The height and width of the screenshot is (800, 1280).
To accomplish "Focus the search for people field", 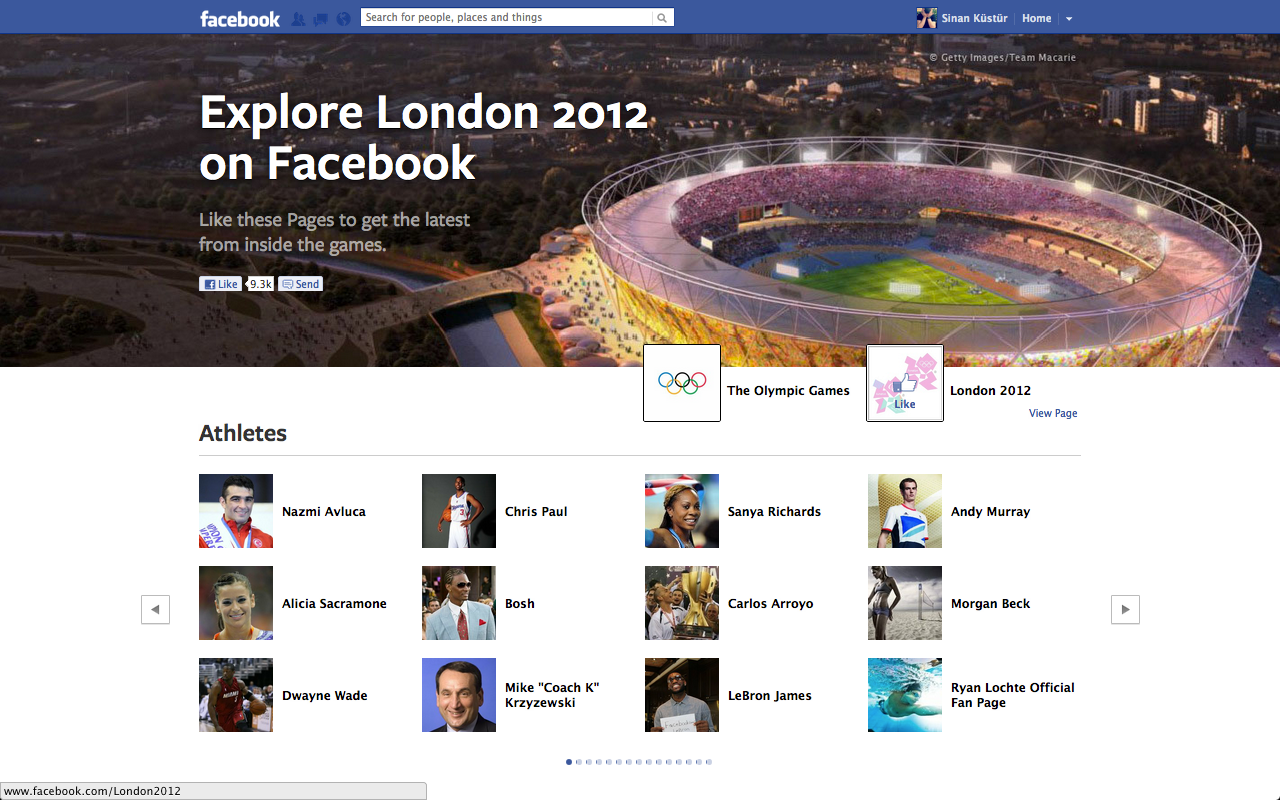I will click(x=506, y=18).
